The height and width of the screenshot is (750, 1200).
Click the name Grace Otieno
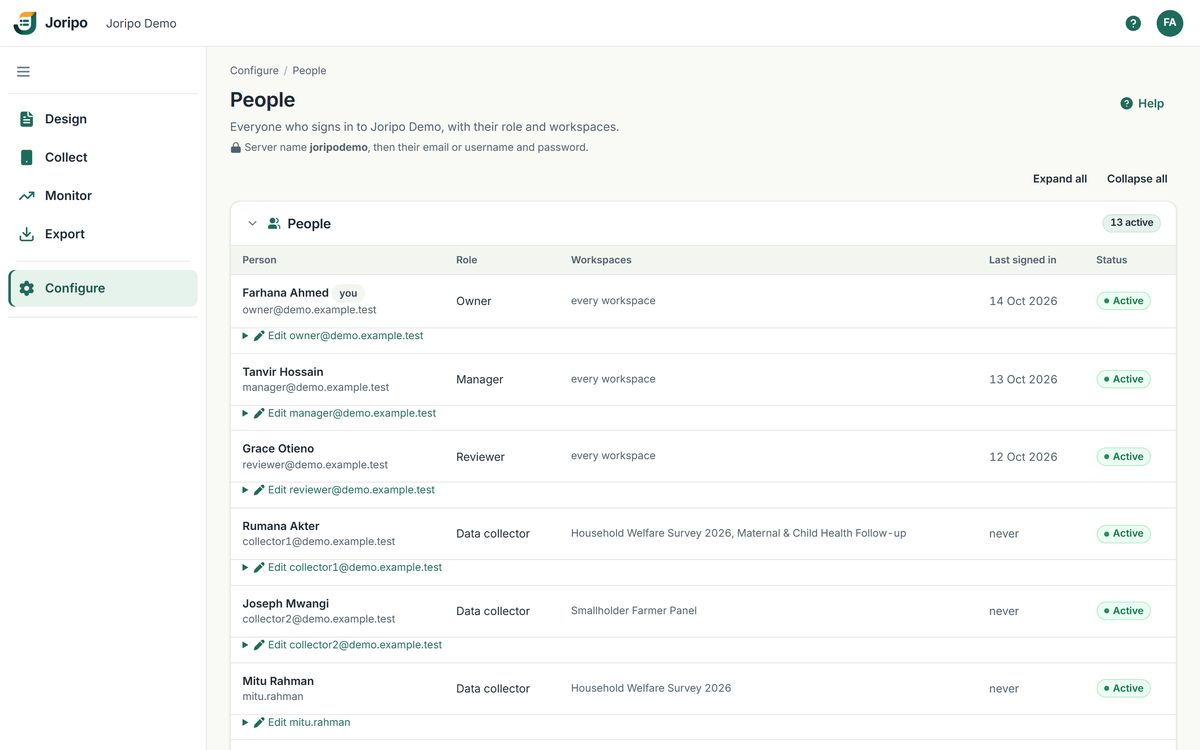click(x=278, y=449)
